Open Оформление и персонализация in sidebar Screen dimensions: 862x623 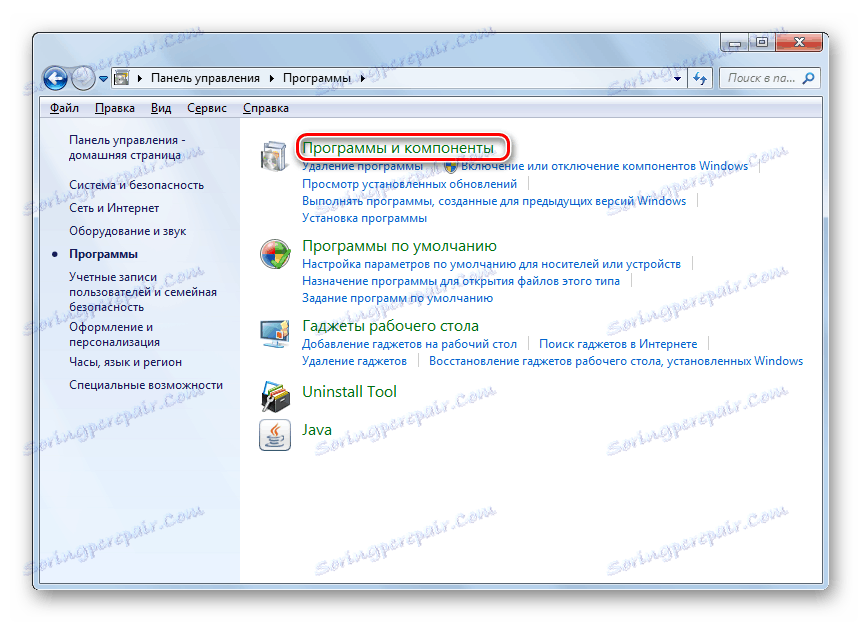(114, 334)
